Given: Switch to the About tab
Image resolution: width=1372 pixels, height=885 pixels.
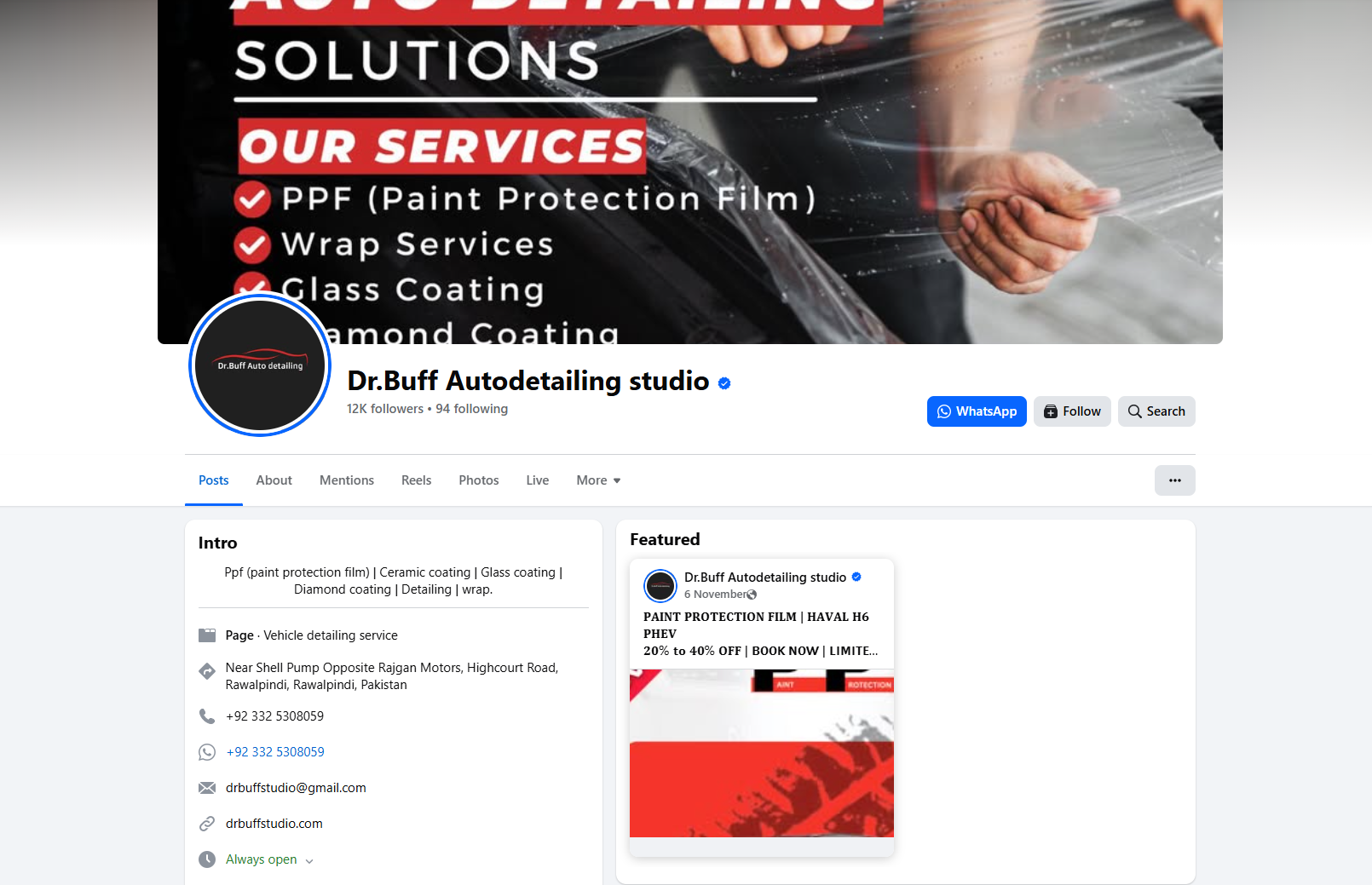Looking at the screenshot, I should [x=274, y=480].
